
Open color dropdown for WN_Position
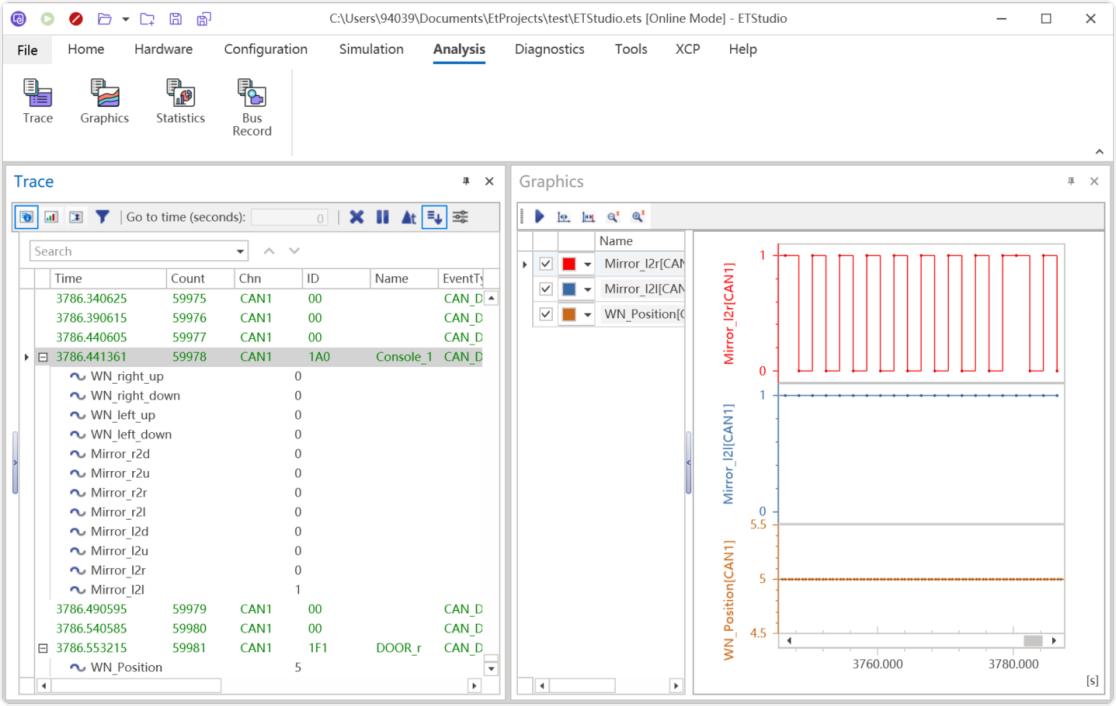tap(588, 315)
